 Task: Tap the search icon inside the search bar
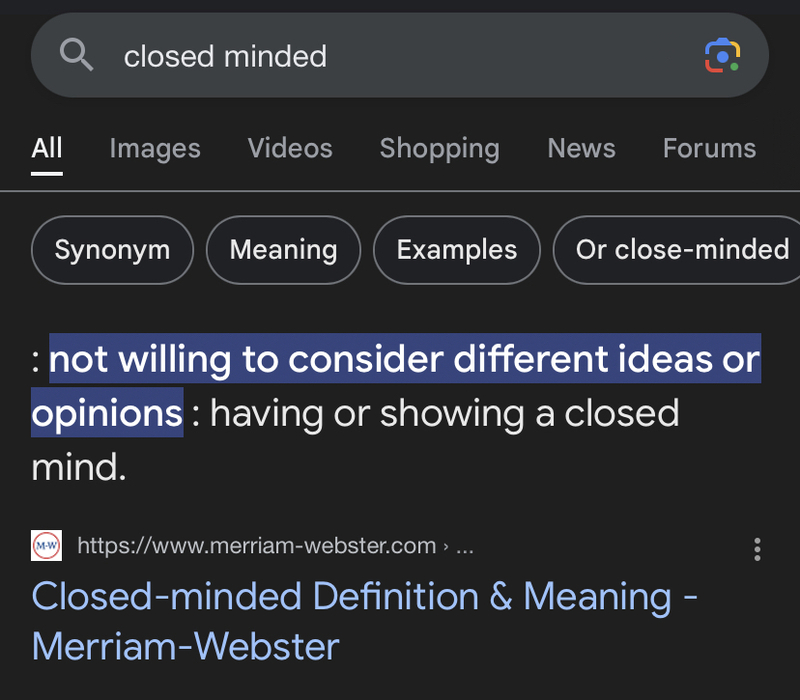coord(77,55)
